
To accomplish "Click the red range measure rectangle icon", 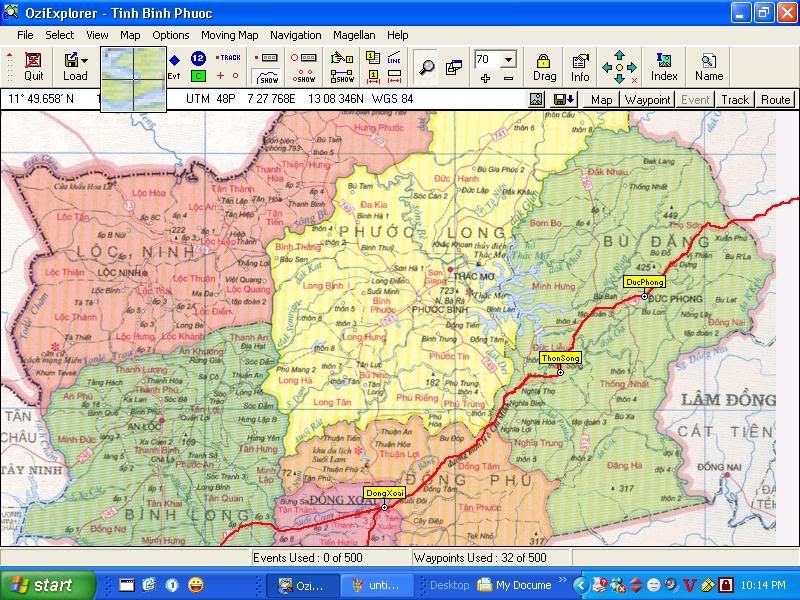I will pos(394,77).
